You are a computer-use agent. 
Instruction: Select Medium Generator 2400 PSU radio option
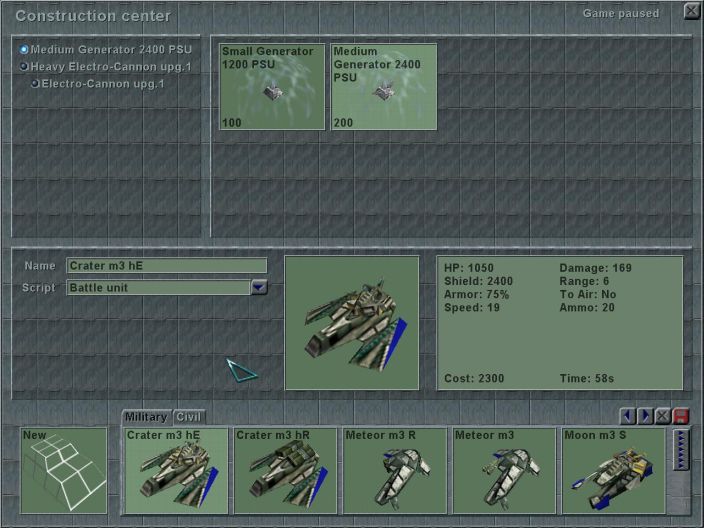tap(24, 49)
